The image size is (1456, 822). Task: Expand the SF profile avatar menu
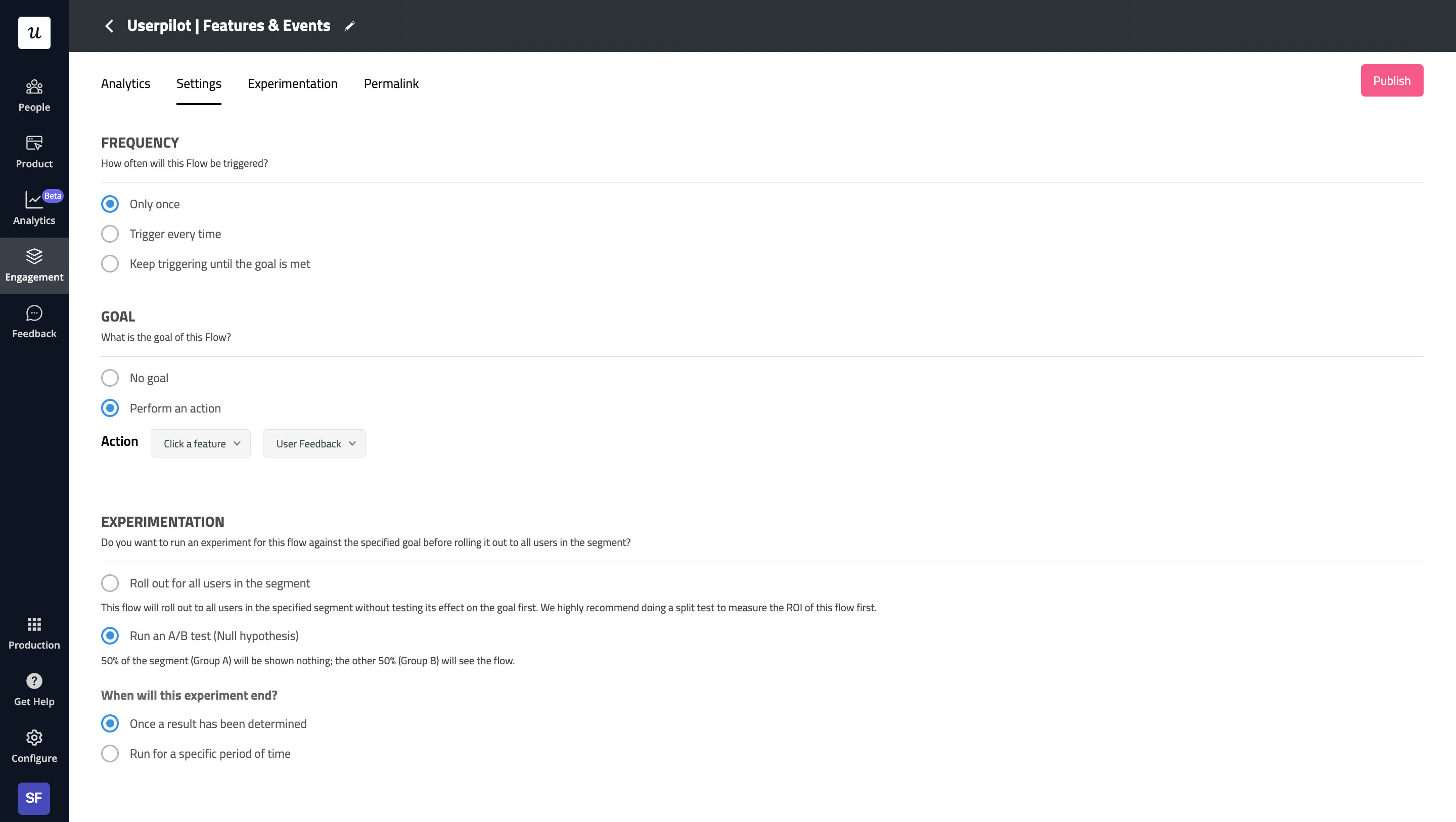click(34, 798)
